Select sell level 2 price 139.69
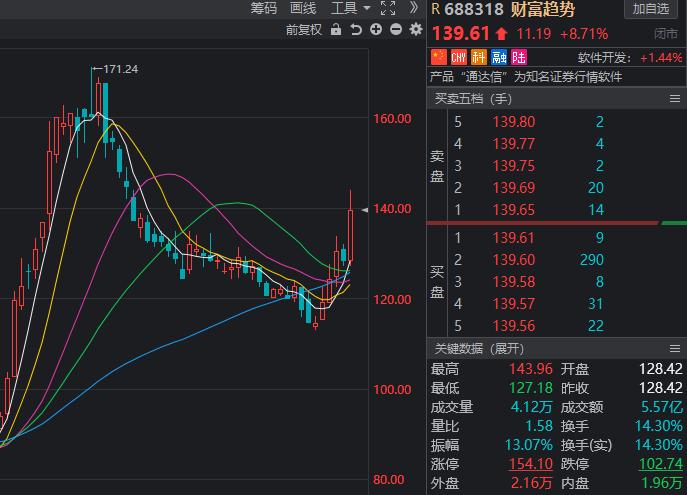The image size is (687, 495). pyautogui.click(x=514, y=187)
